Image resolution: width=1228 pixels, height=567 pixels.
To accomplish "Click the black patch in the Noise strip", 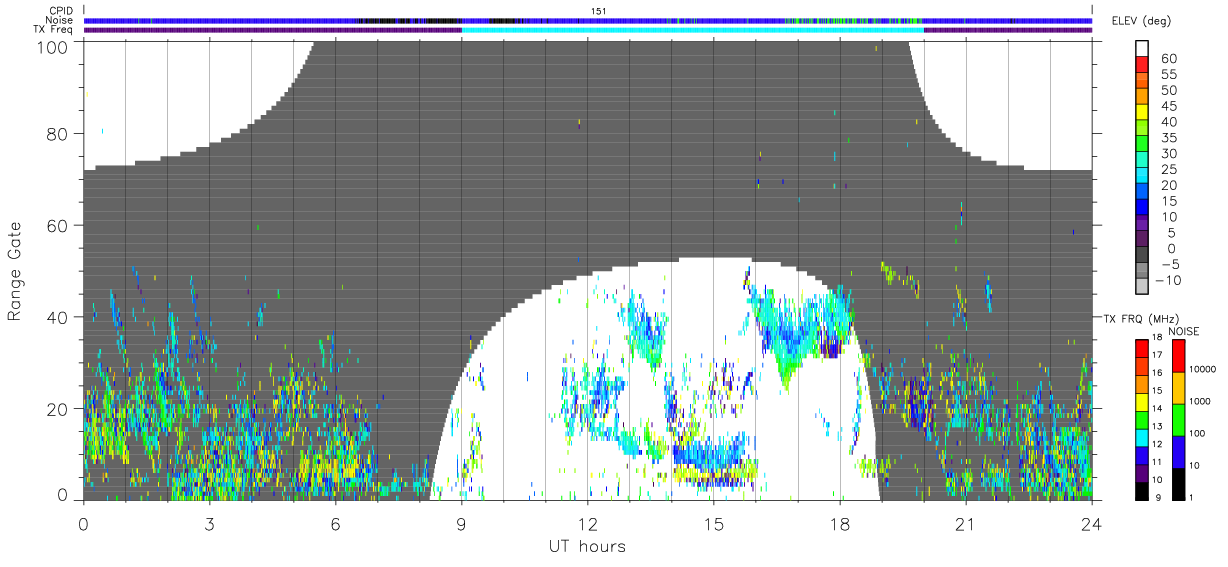I will coord(408,20).
